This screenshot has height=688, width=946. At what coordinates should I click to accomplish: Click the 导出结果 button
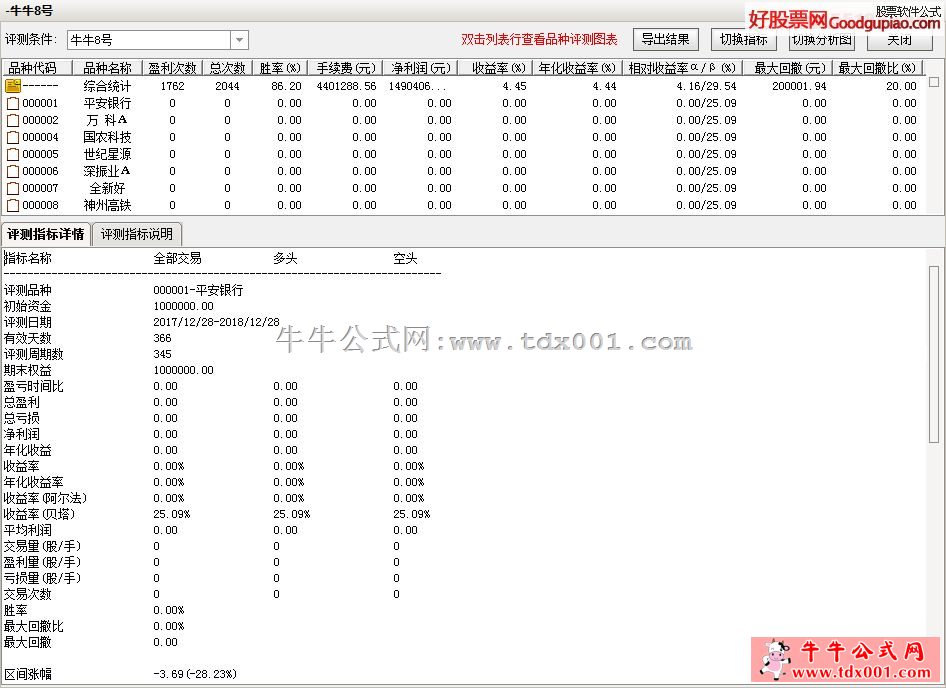coord(665,40)
